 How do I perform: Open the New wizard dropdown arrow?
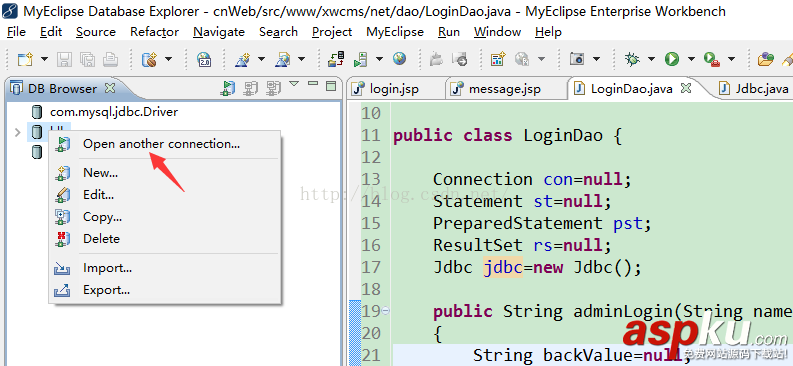click(x=45, y=59)
